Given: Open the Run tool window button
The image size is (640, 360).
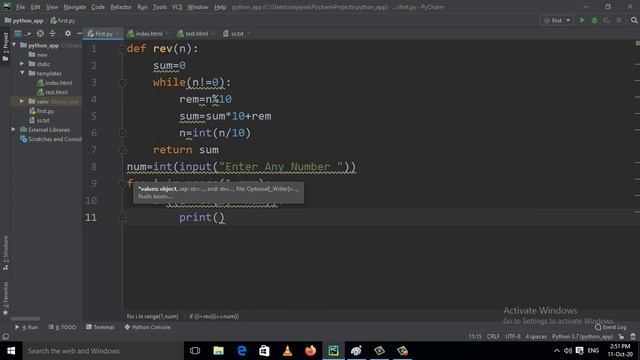Looking at the screenshot, I should pos(27,327).
